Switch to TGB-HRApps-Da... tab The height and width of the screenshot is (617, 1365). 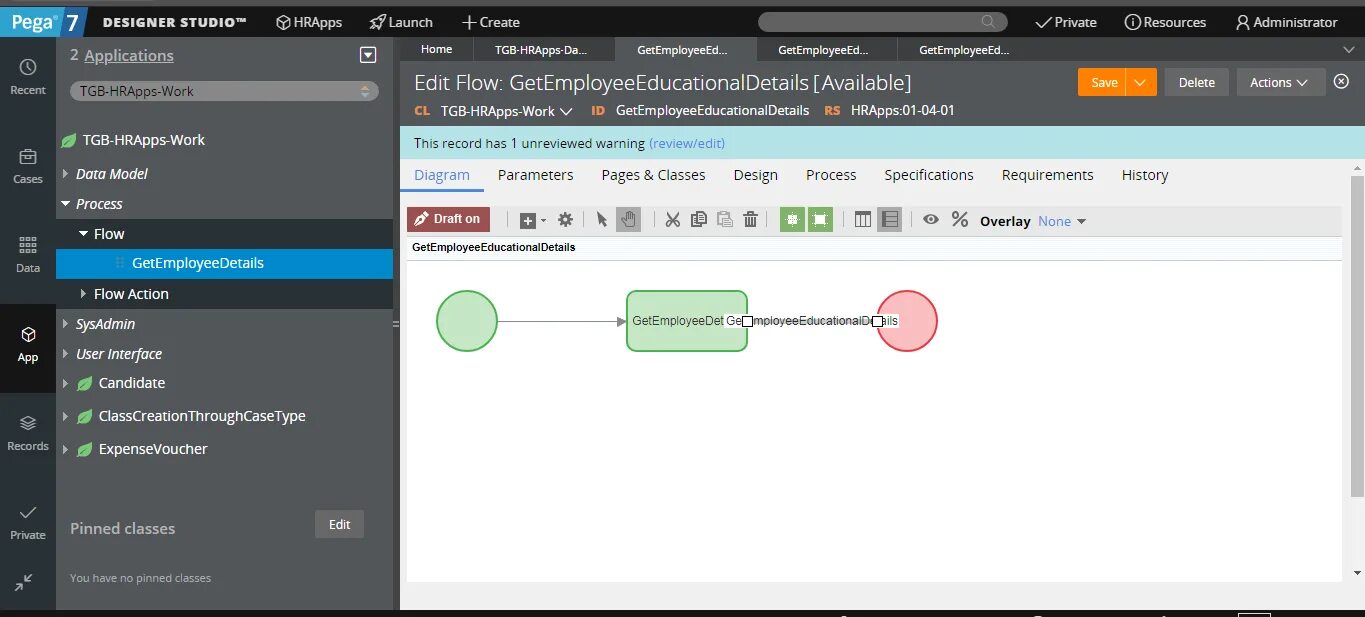click(542, 50)
